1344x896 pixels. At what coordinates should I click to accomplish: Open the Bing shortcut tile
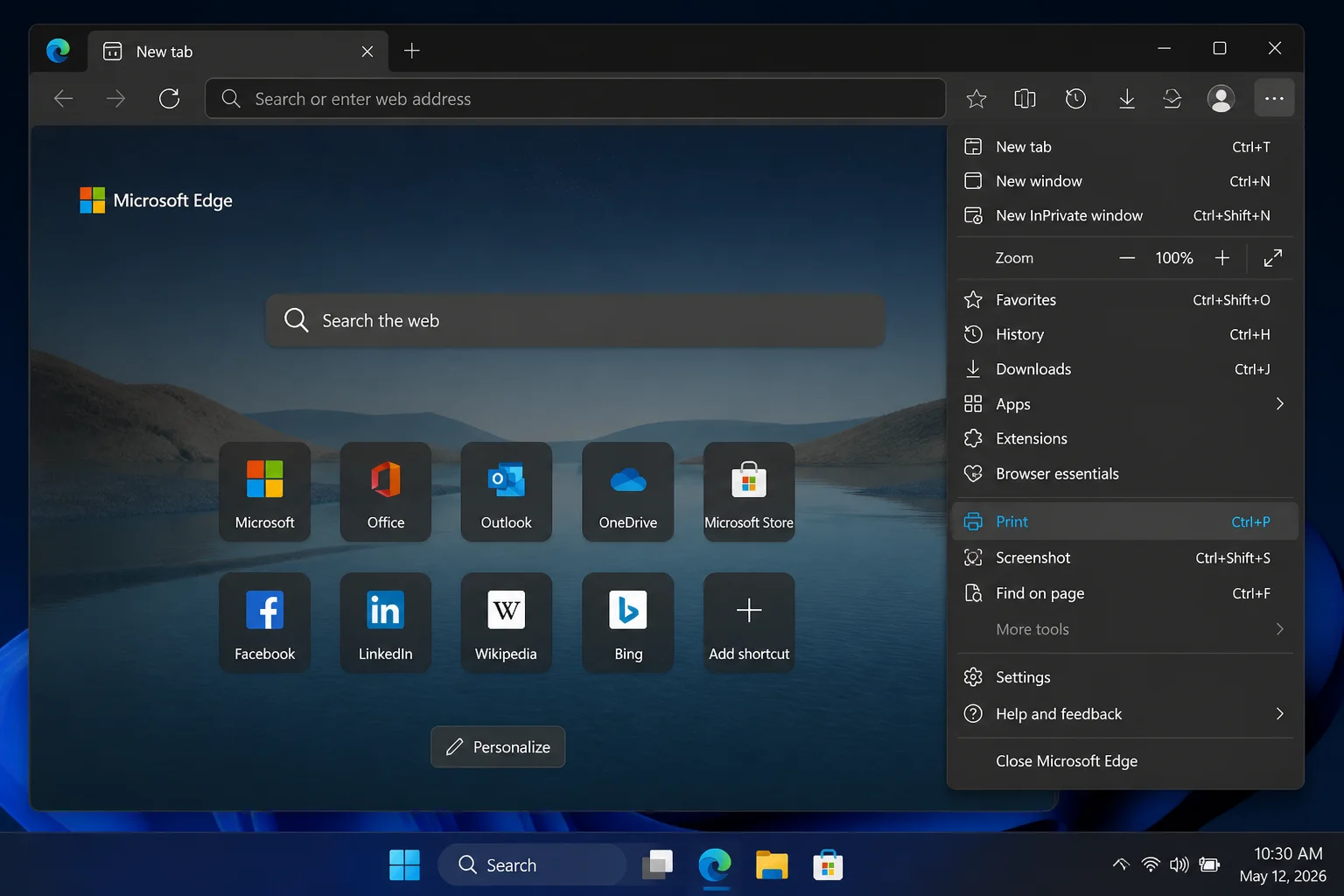tap(628, 622)
